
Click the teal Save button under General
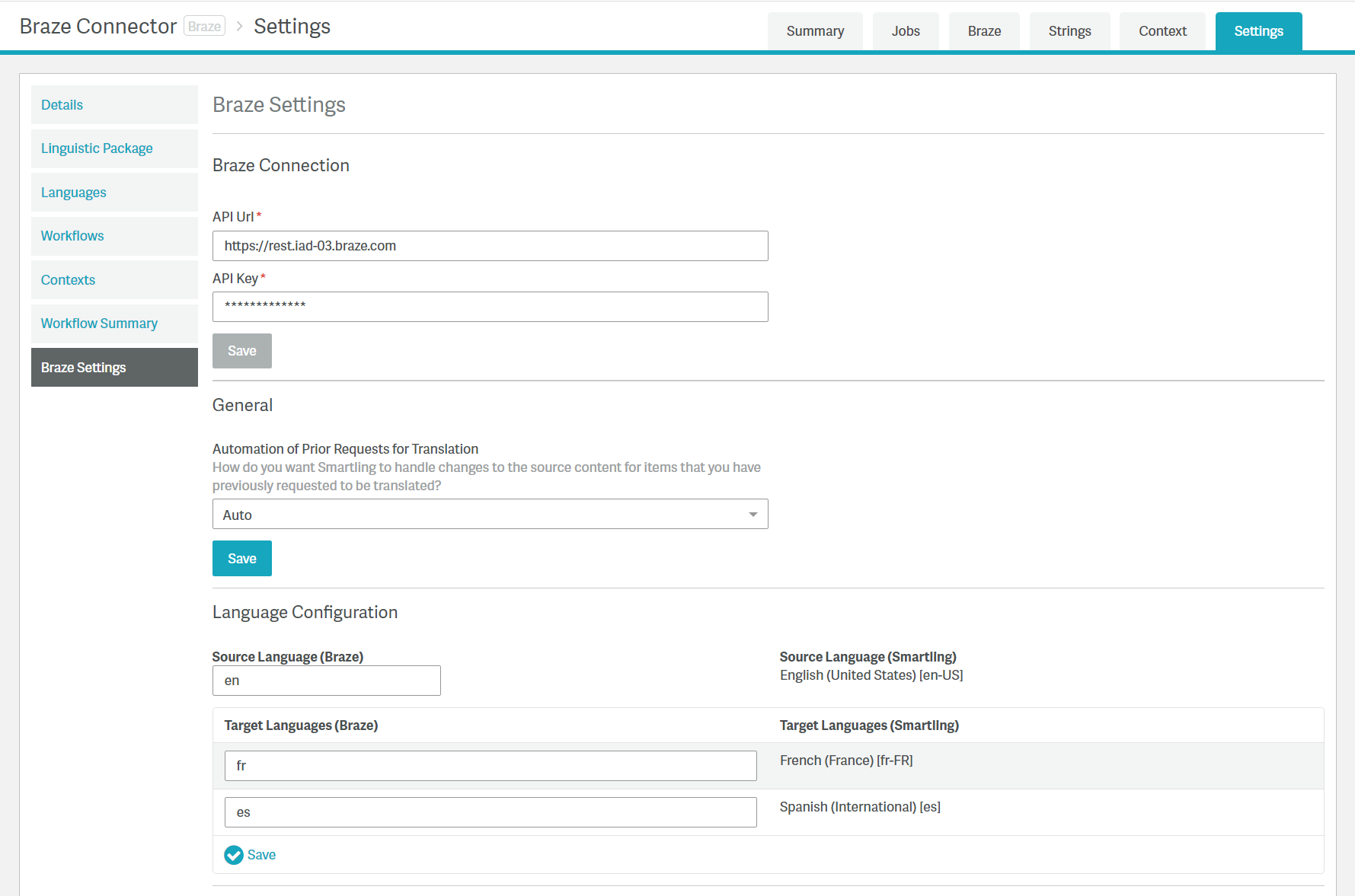pyautogui.click(x=241, y=559)
